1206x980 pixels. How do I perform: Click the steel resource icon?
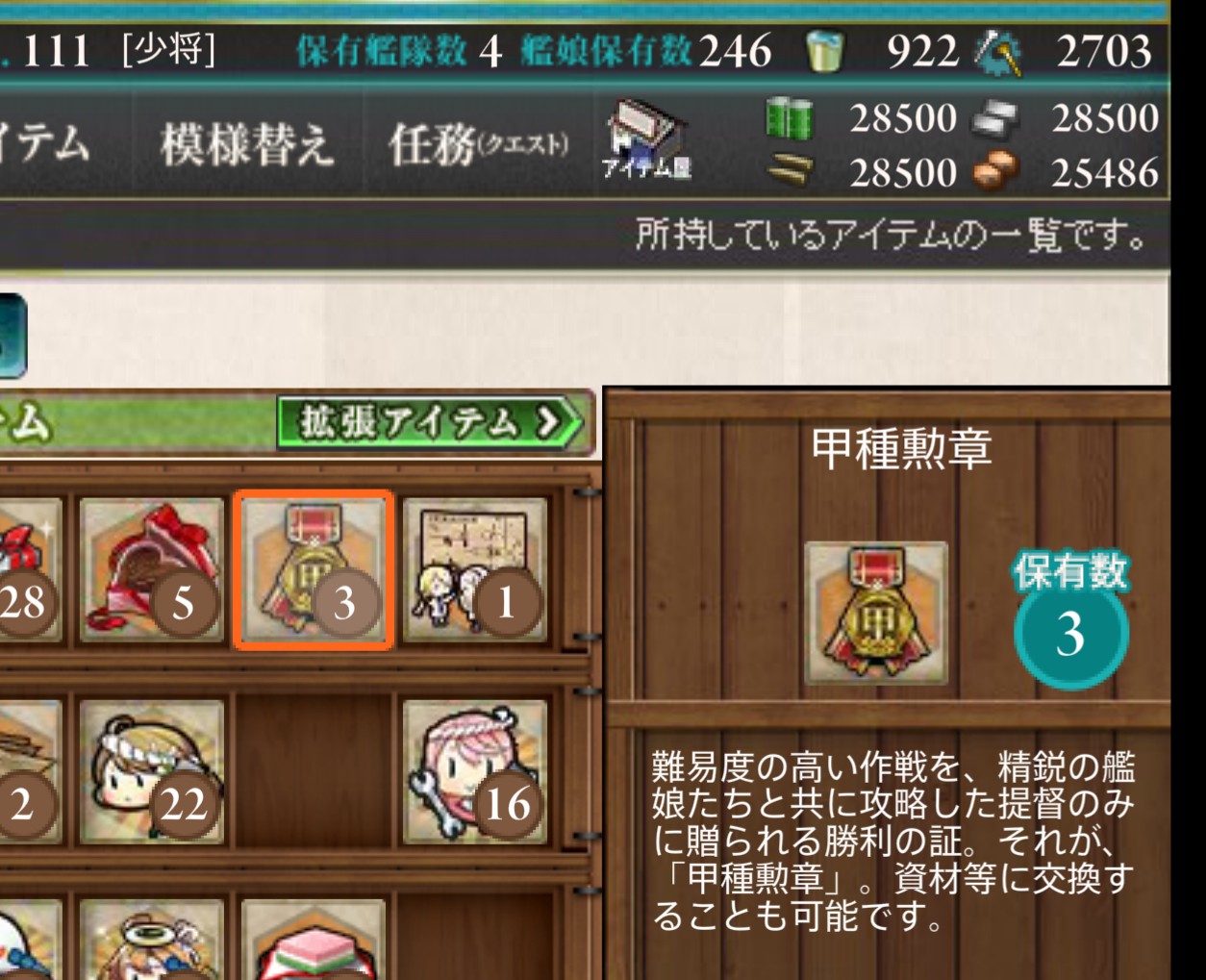pyautogui.click(x=995, y=119)
